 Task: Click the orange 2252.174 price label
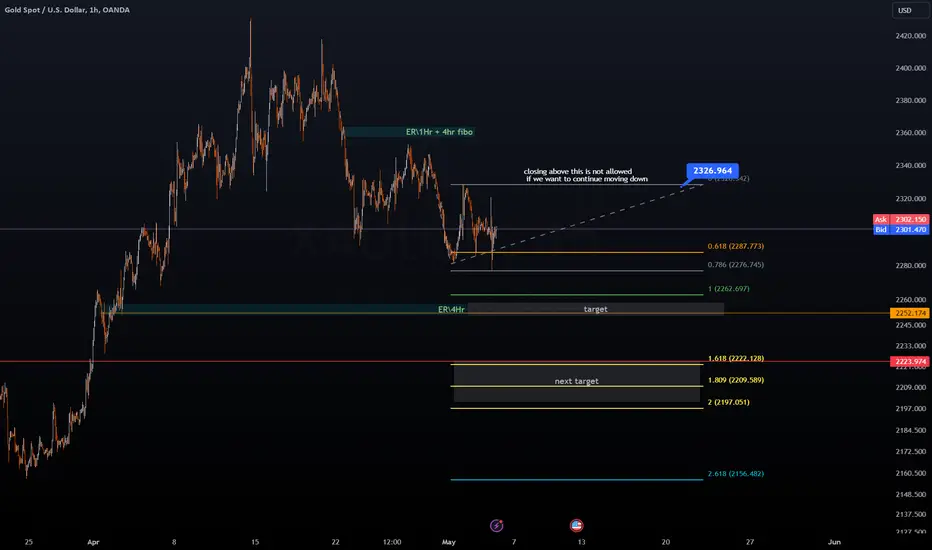(909, 313)
